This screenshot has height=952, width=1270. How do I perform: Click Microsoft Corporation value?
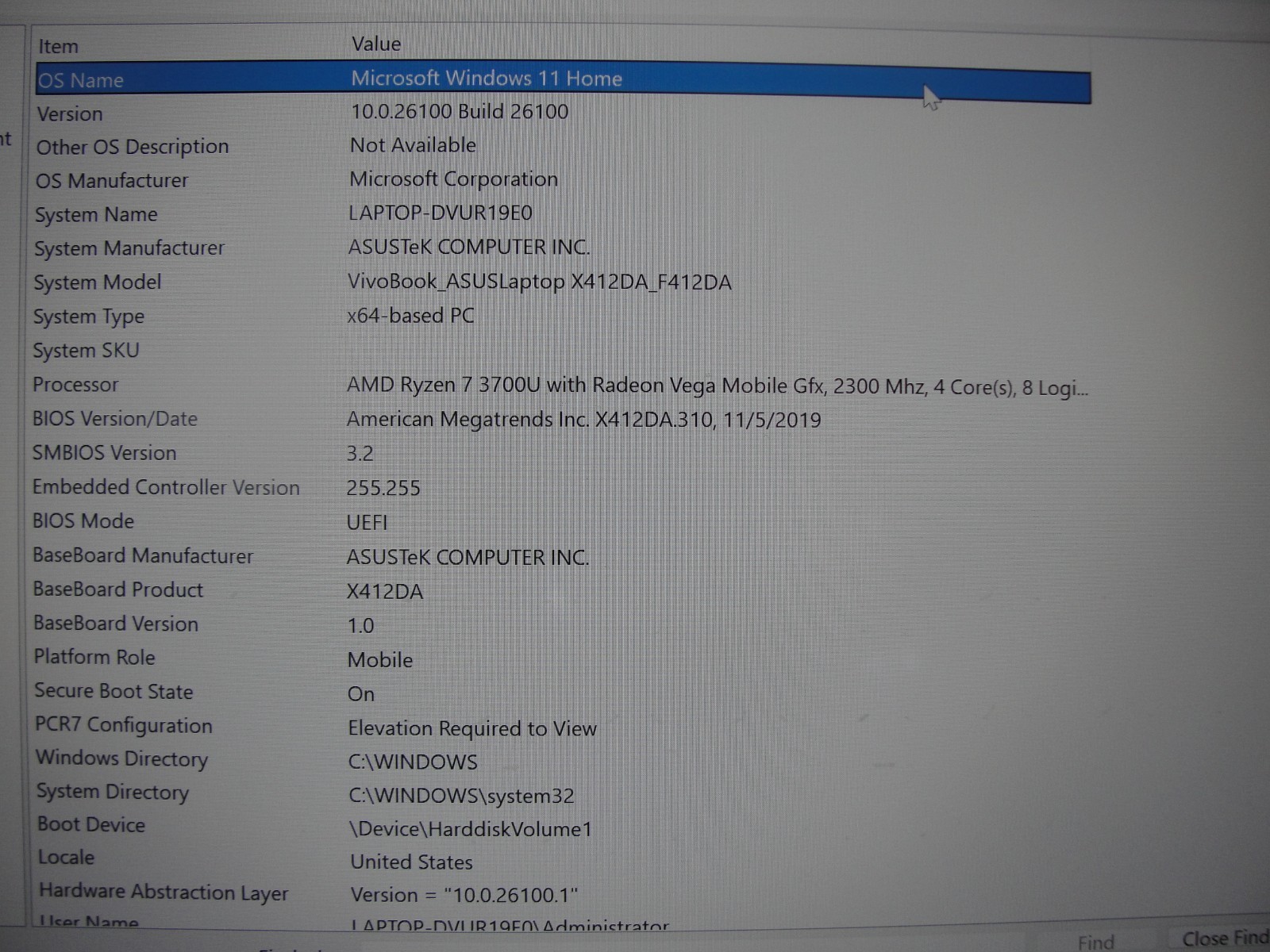[453, 180]
